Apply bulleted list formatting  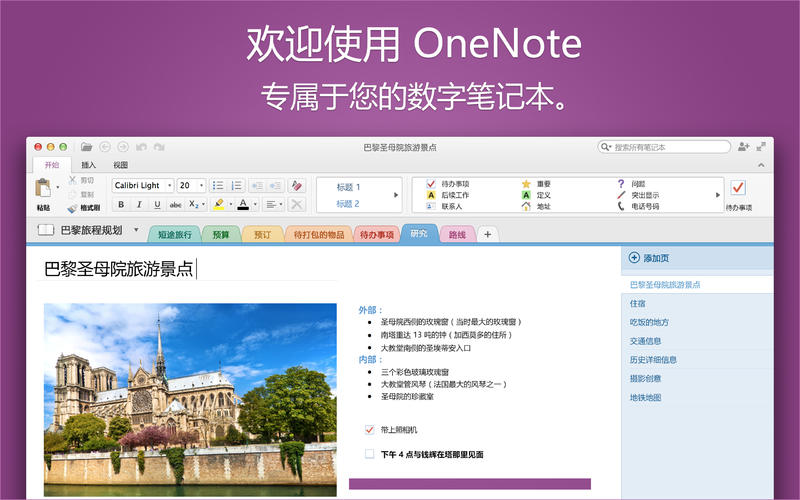point(218,185)
